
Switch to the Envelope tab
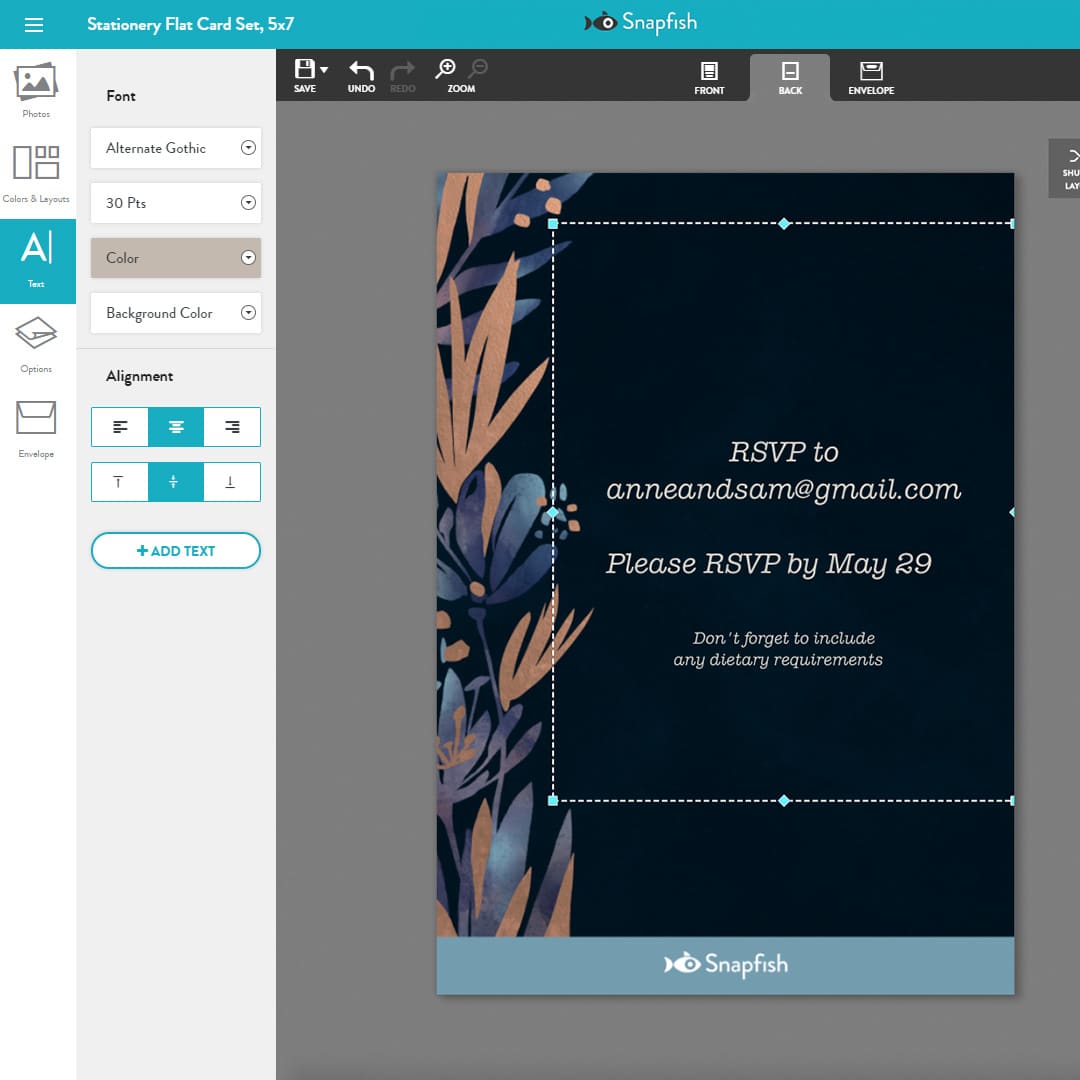click(x=870, y=77)
